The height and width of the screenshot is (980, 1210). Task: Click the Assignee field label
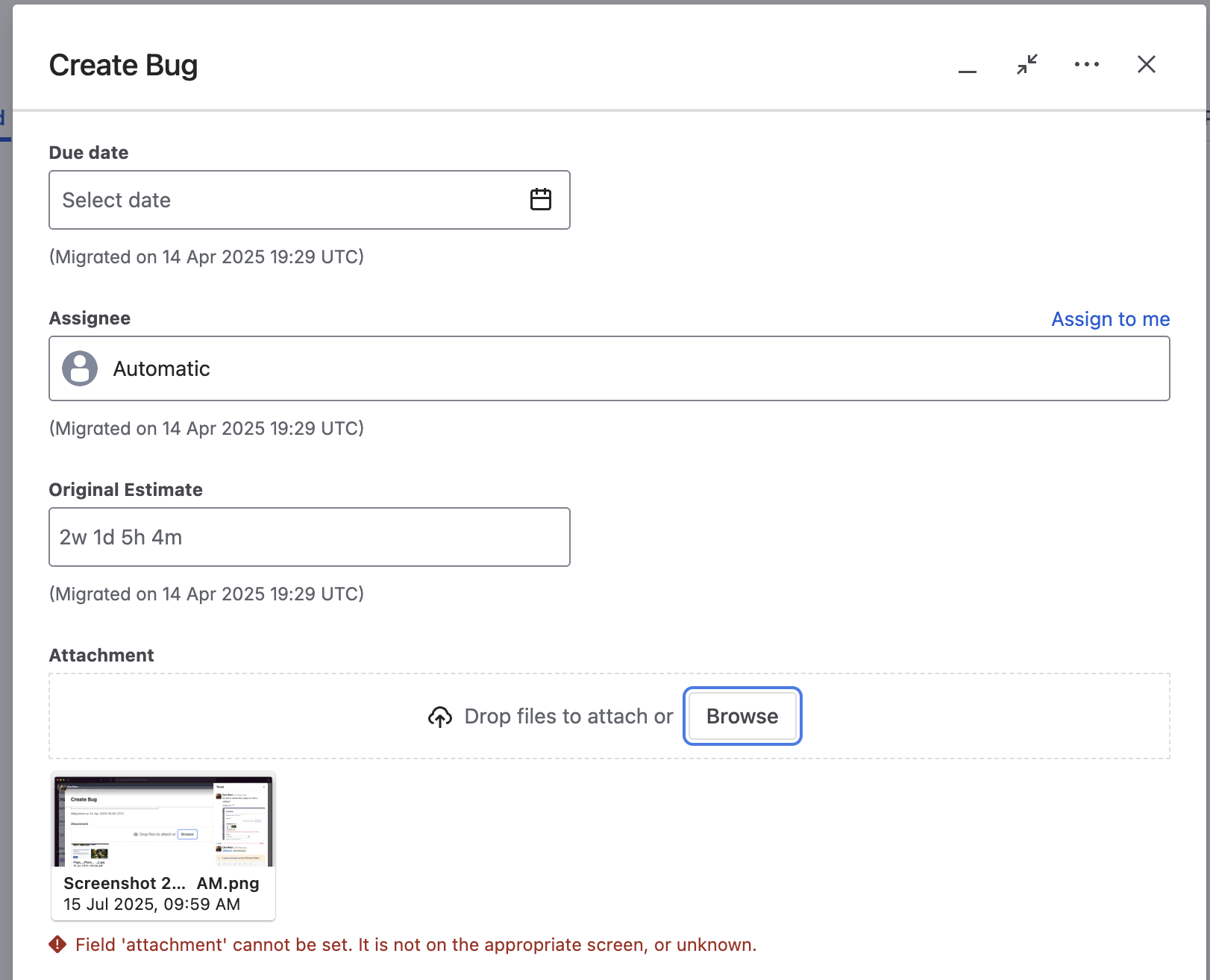click(90, 318)
